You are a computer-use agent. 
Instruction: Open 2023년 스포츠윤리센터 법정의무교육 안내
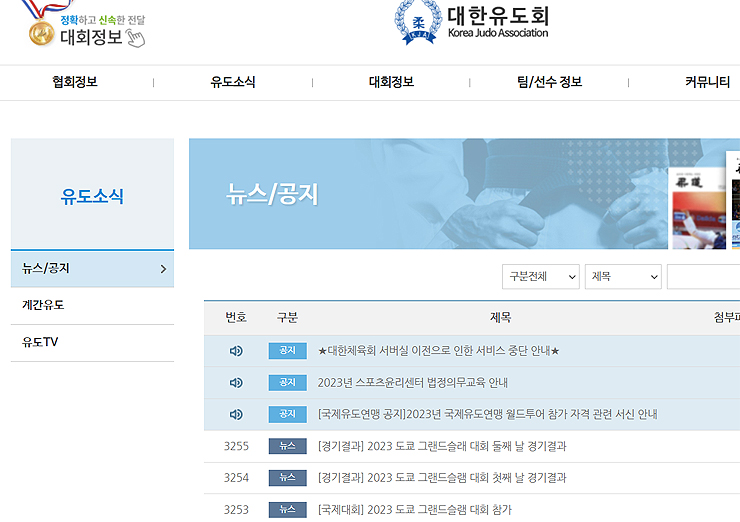click(x=412, y=382)
